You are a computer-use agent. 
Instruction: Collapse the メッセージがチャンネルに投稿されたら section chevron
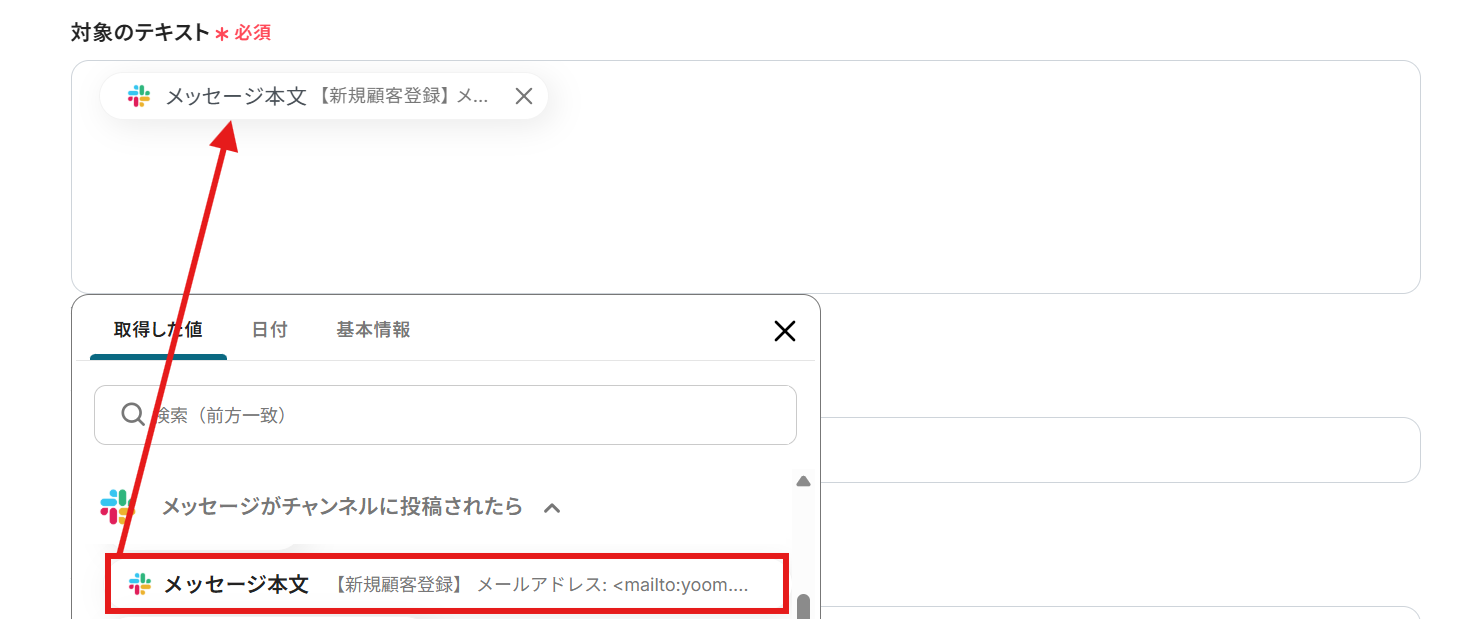pos(552,507)
